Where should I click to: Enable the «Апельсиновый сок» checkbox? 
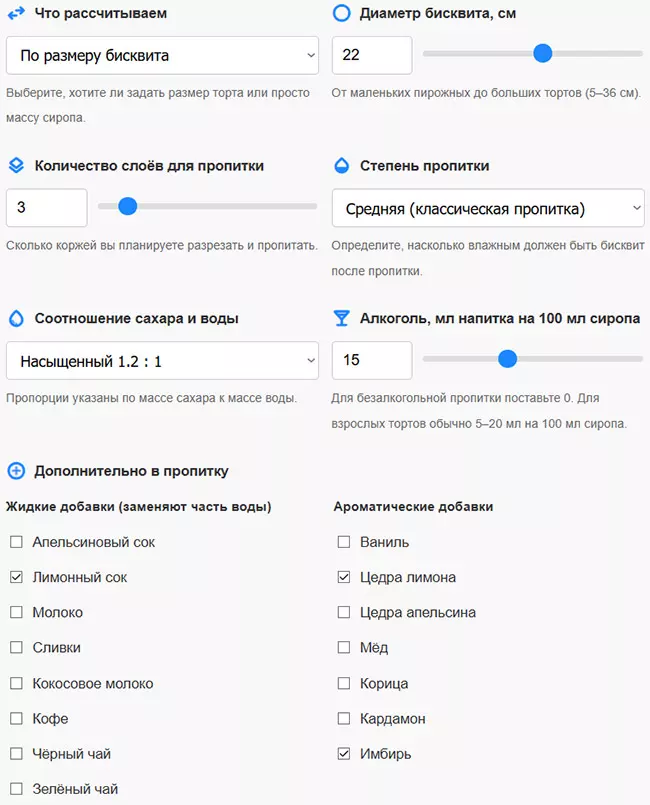[x=15, y=542]
